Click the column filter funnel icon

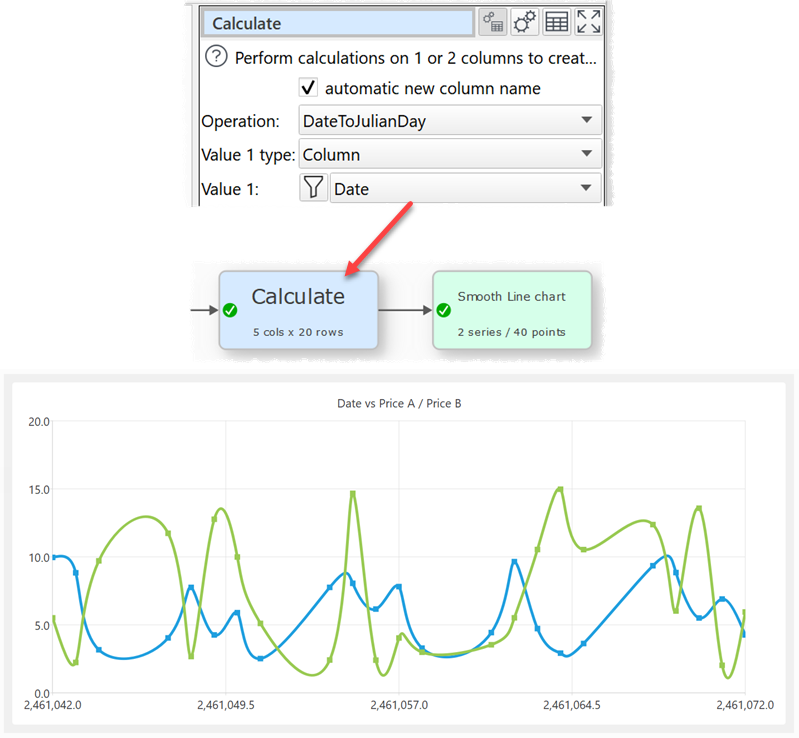pos(313,188)
